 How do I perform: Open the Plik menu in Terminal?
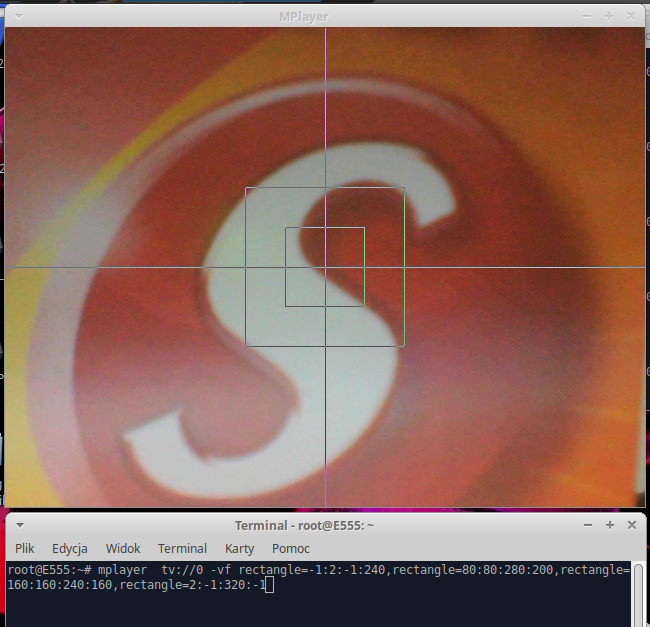pos(24,548)
